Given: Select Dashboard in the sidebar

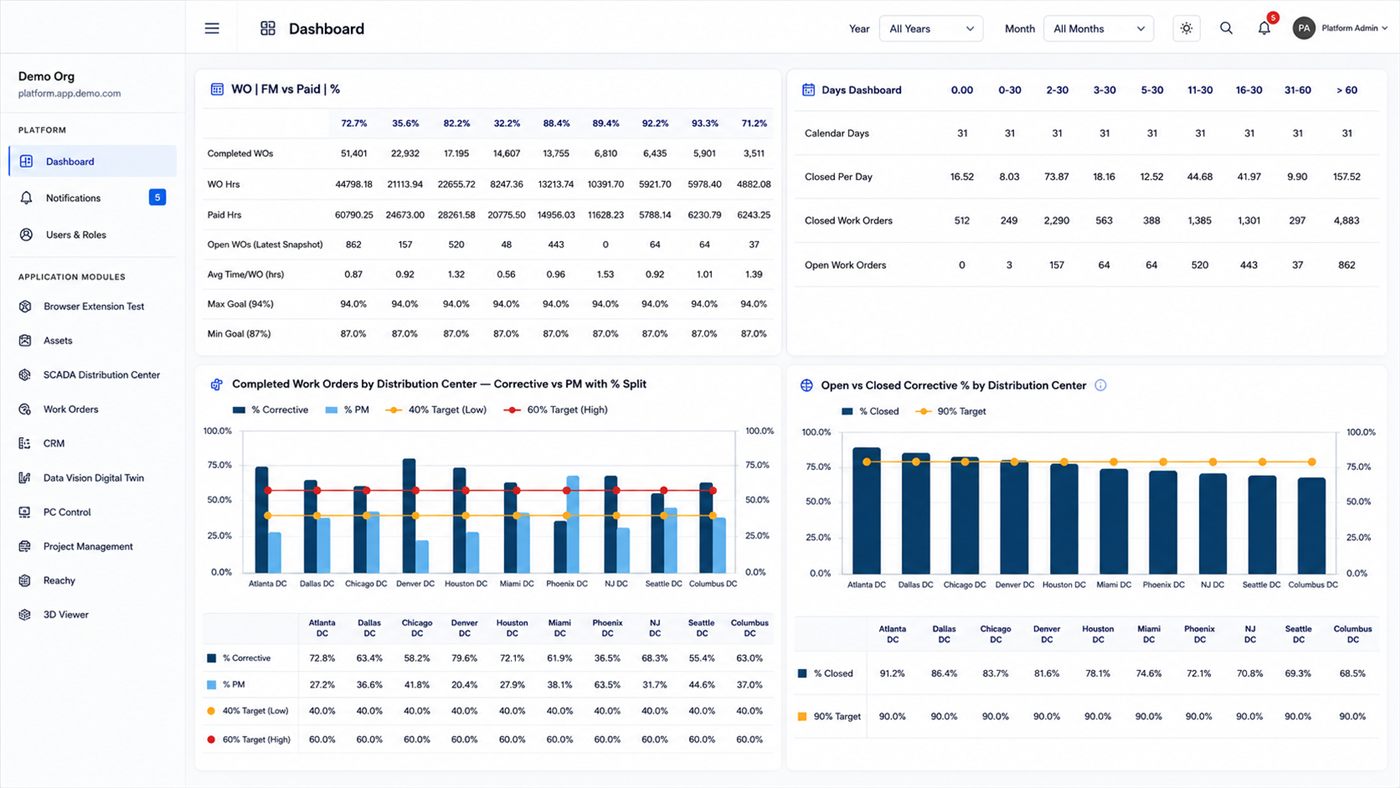Looking at the screenshot, I should point(92,161).
